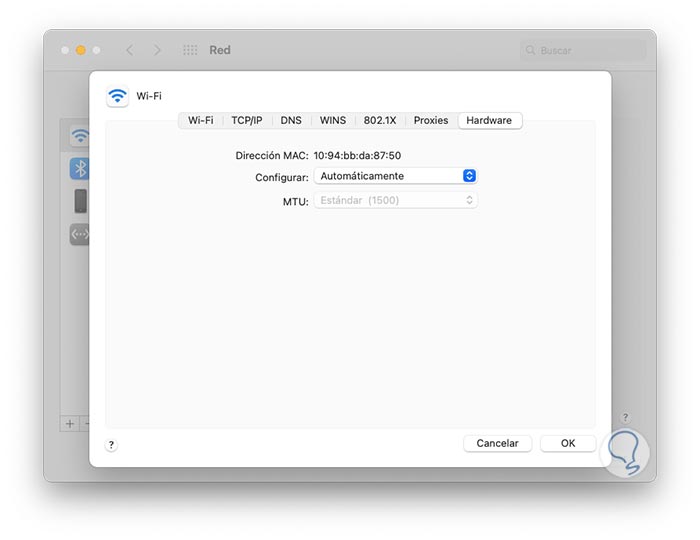Open help with the sheet's question mark button
This screenshot has height=540, width=700.
pos(111,444)
